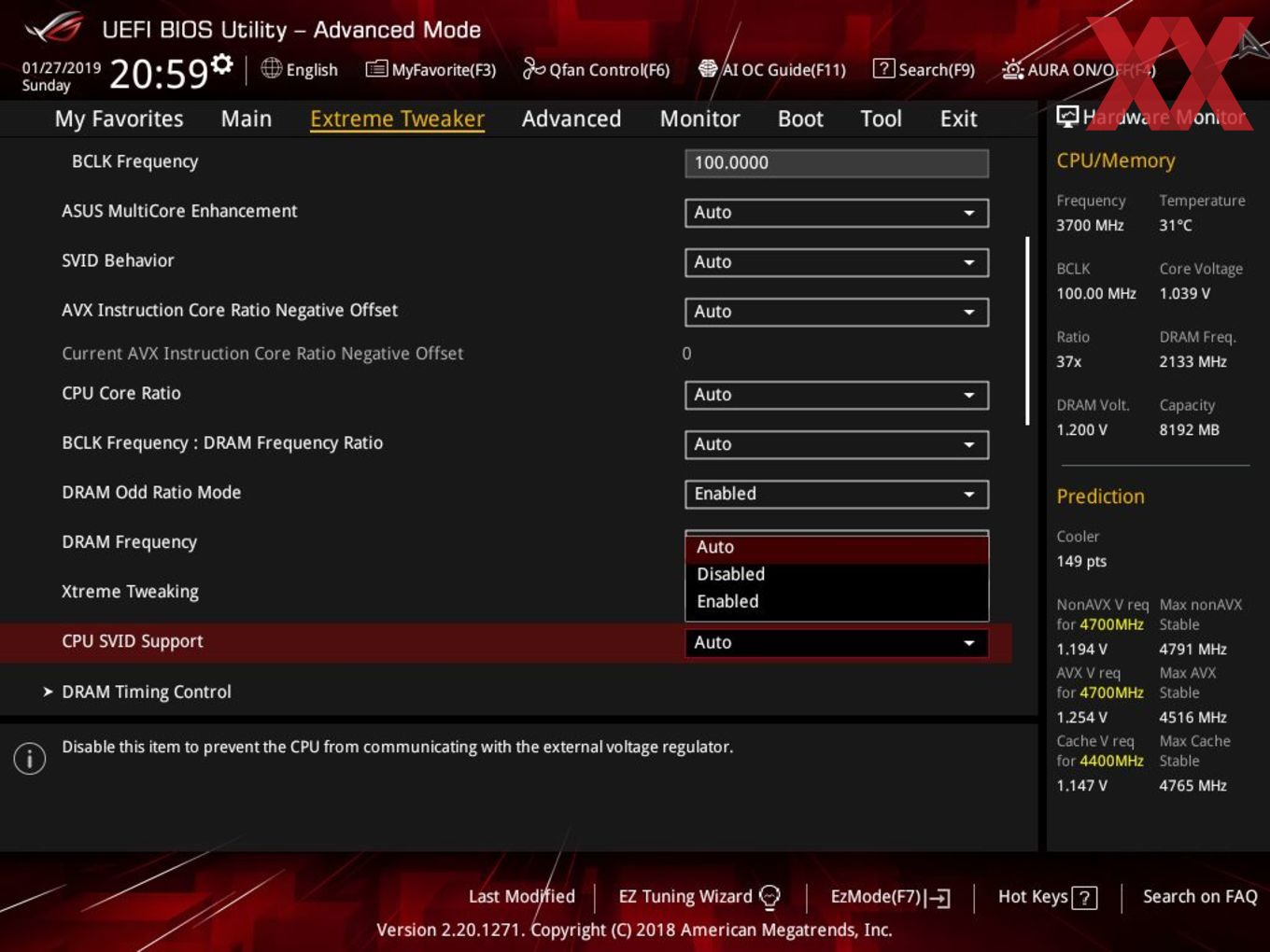Screen dimensions: 1270x952
Task: Open the My Favorites tab
Action: [x=119, y=119]
